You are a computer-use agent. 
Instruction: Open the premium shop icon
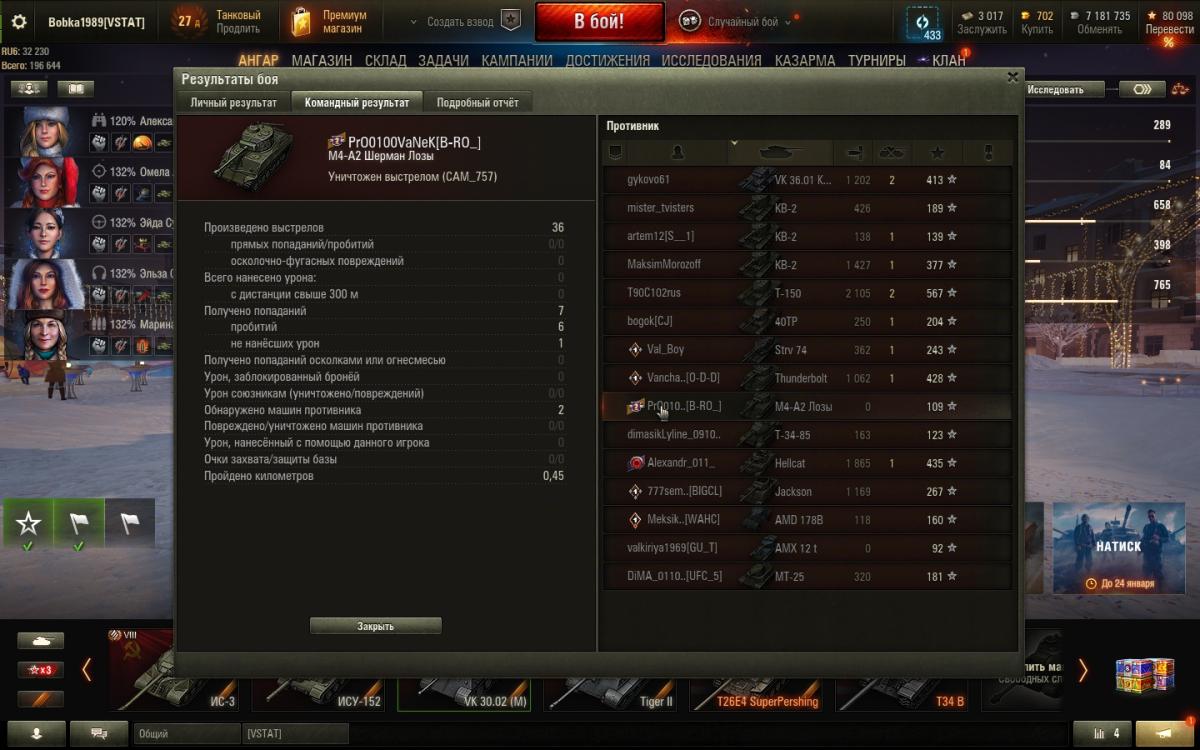(x=301, y=22)
